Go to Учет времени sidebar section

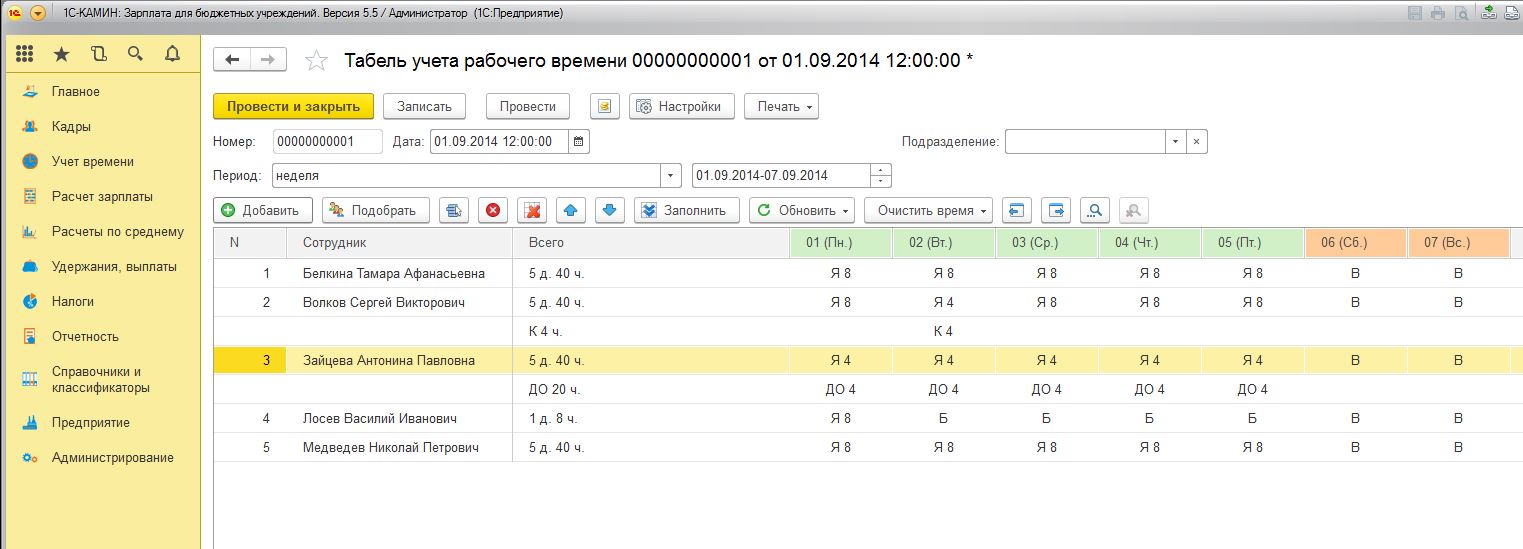[92, 161]
